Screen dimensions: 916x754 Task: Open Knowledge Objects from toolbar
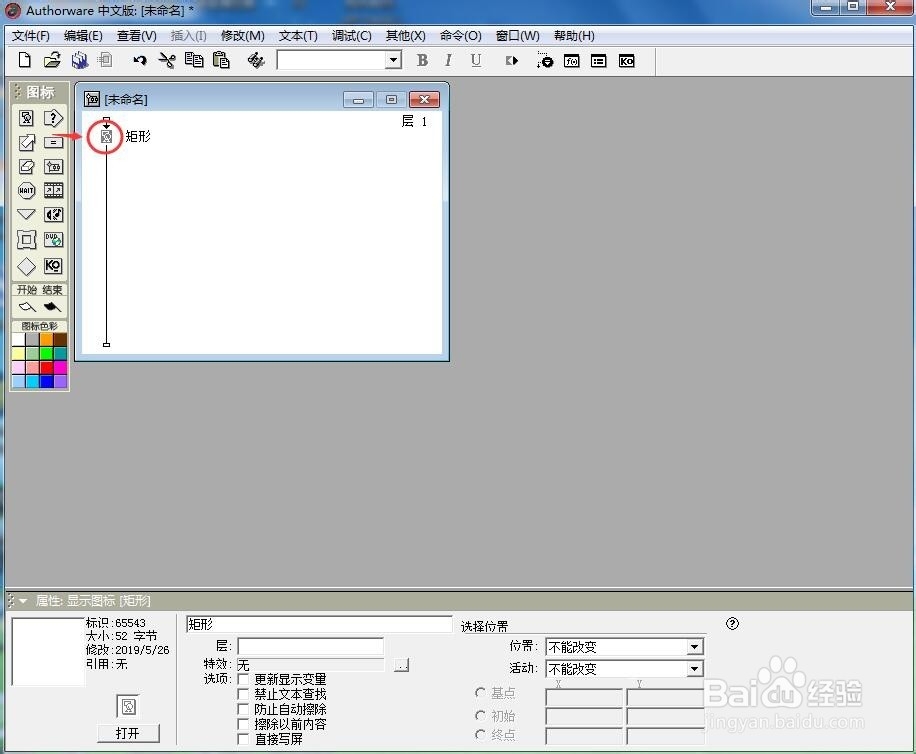(626, 61)
